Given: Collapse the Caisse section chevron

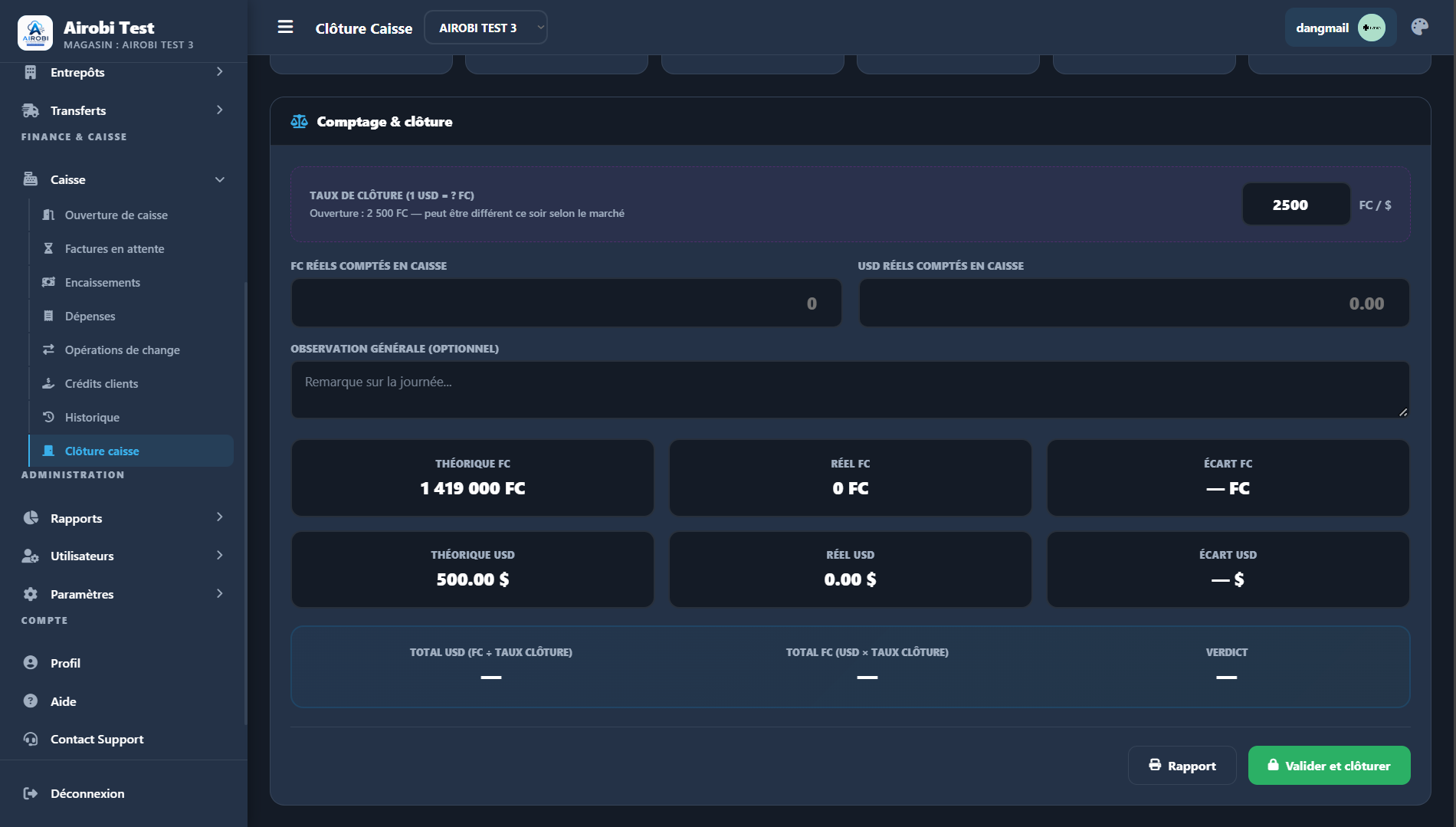Looking at the screenshot, I should [220, 179].
